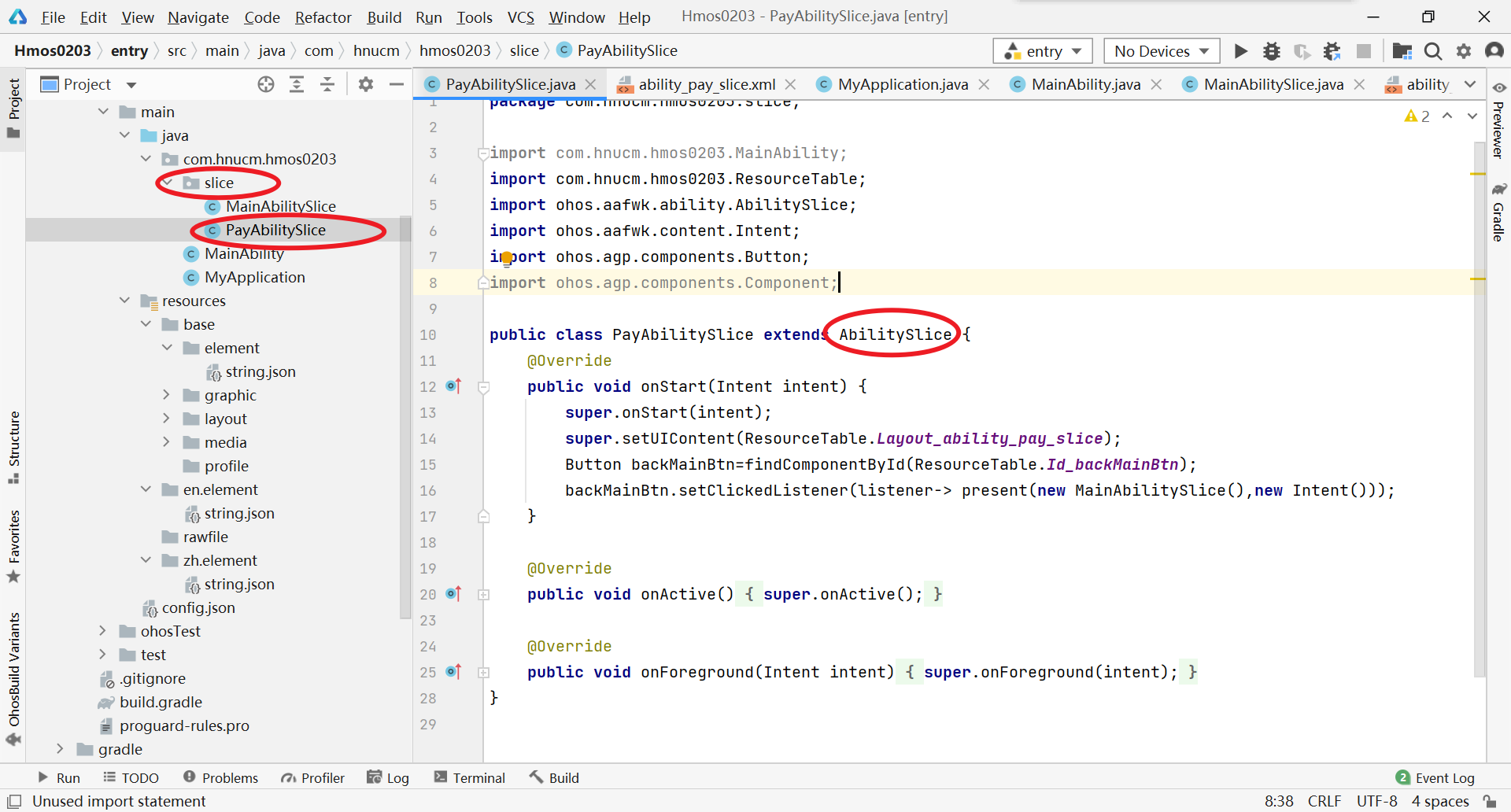Click the lock read-only status icon
The image size is (1511, 812).
(1491, 801)
